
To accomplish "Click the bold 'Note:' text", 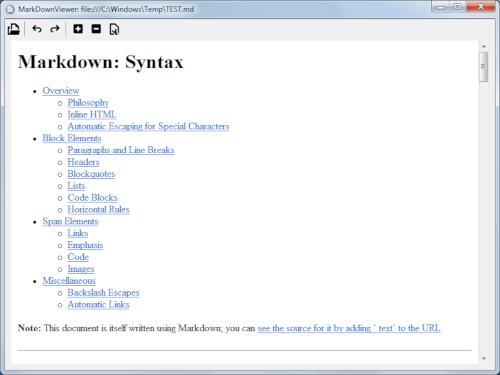I will pyautogui.click(x=29, y=328).
